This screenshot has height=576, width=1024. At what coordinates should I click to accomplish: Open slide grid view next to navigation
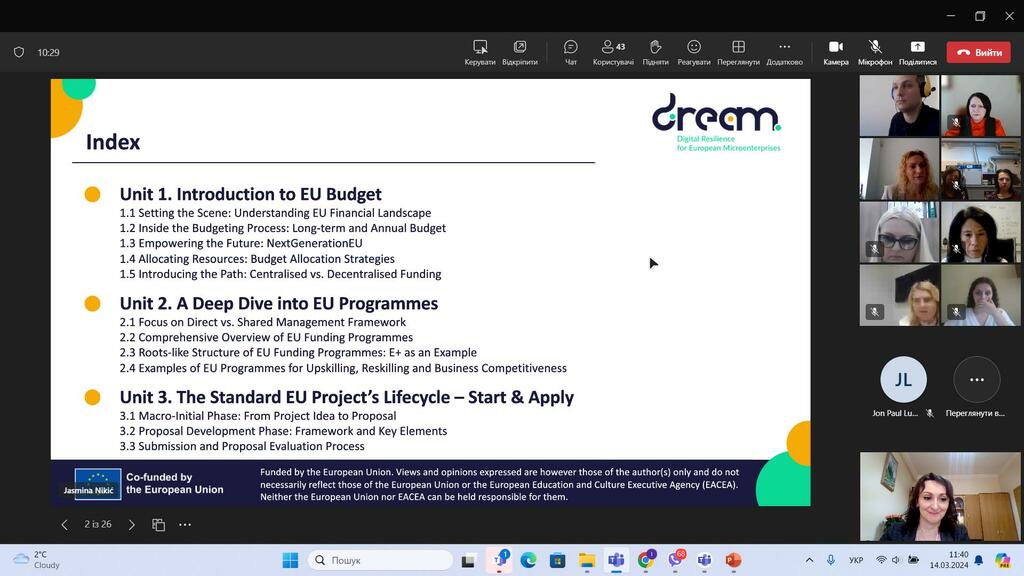pos(158,525)
